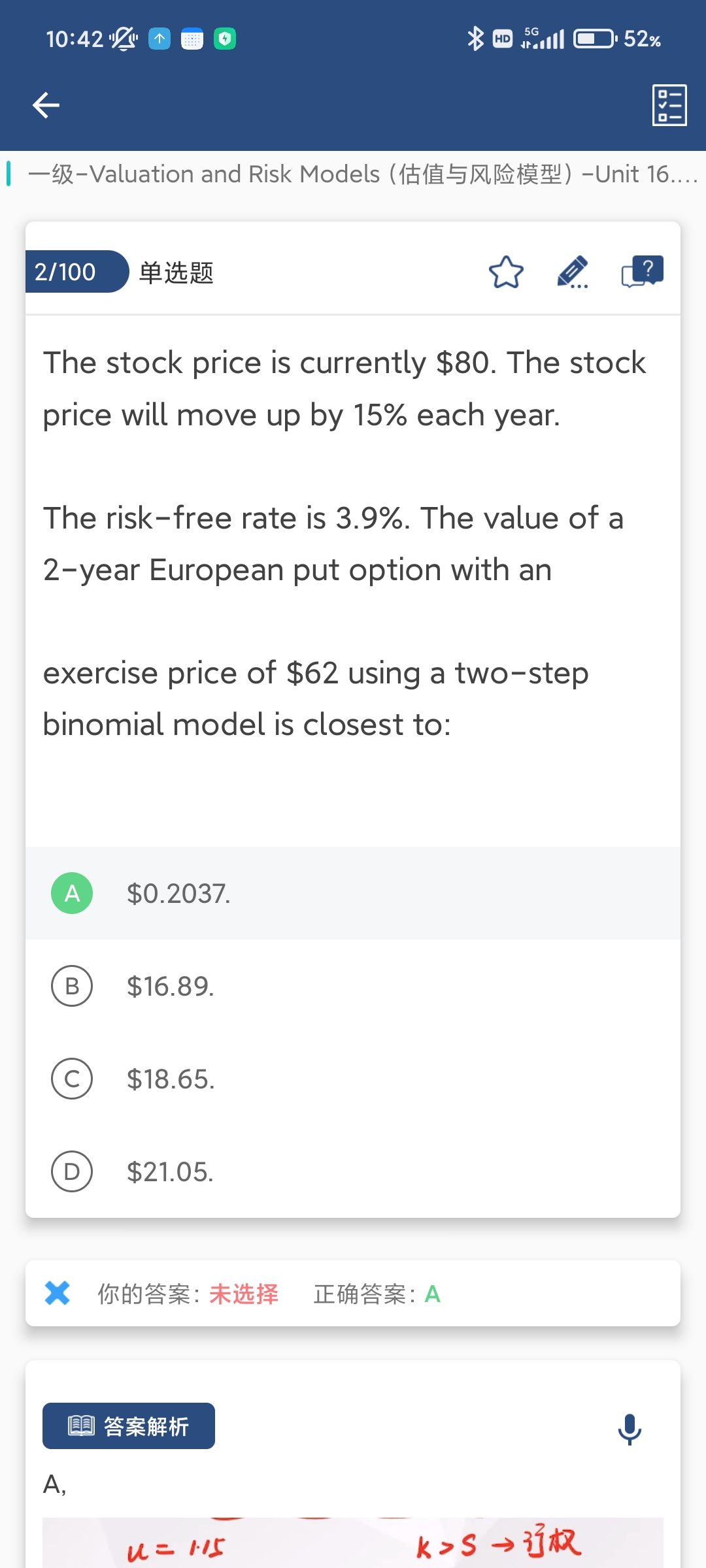Open the pencil notes icon

[573, 272]
